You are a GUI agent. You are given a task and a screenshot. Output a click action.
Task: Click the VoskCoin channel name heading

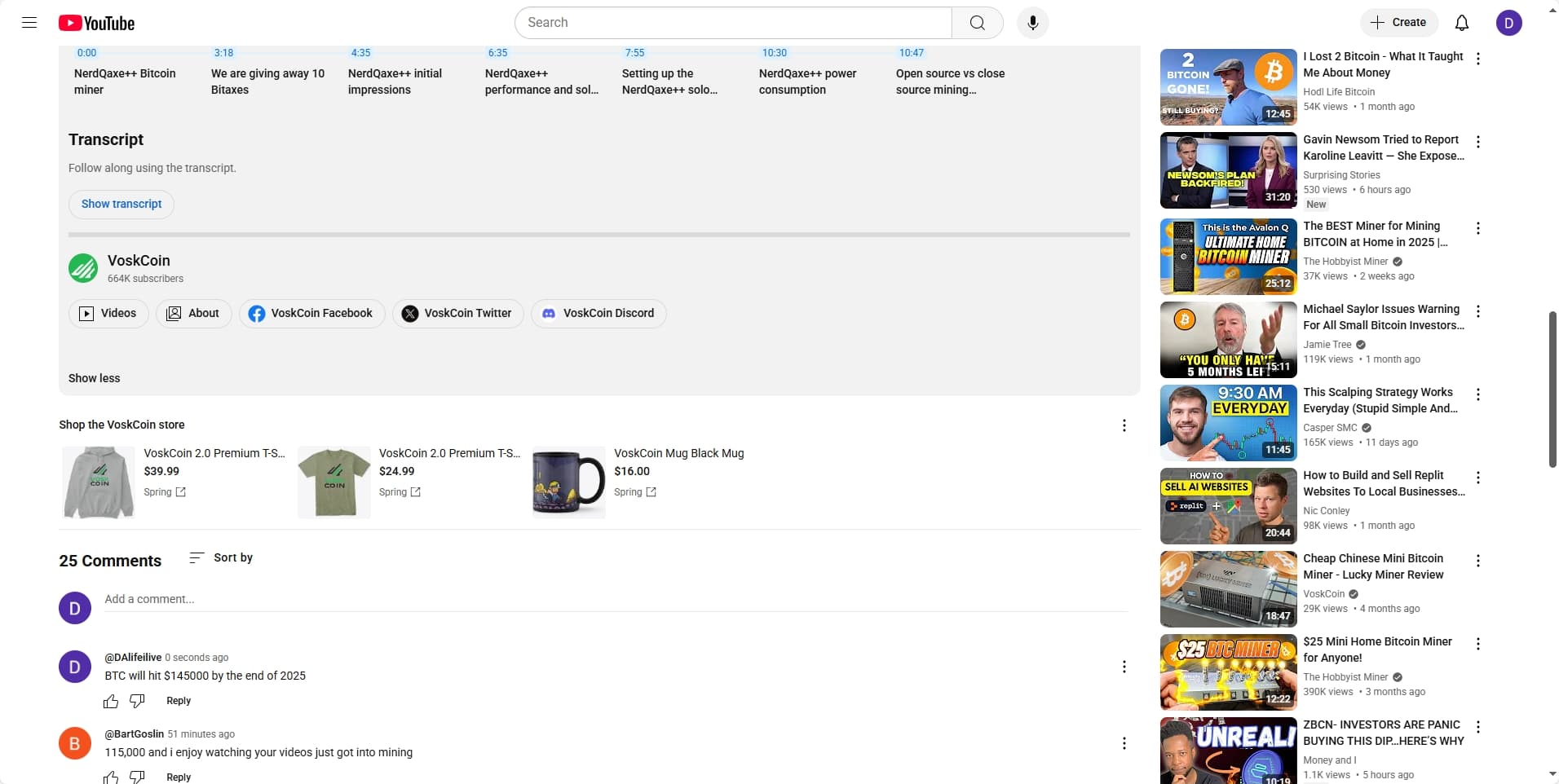(x=139, y=261)
